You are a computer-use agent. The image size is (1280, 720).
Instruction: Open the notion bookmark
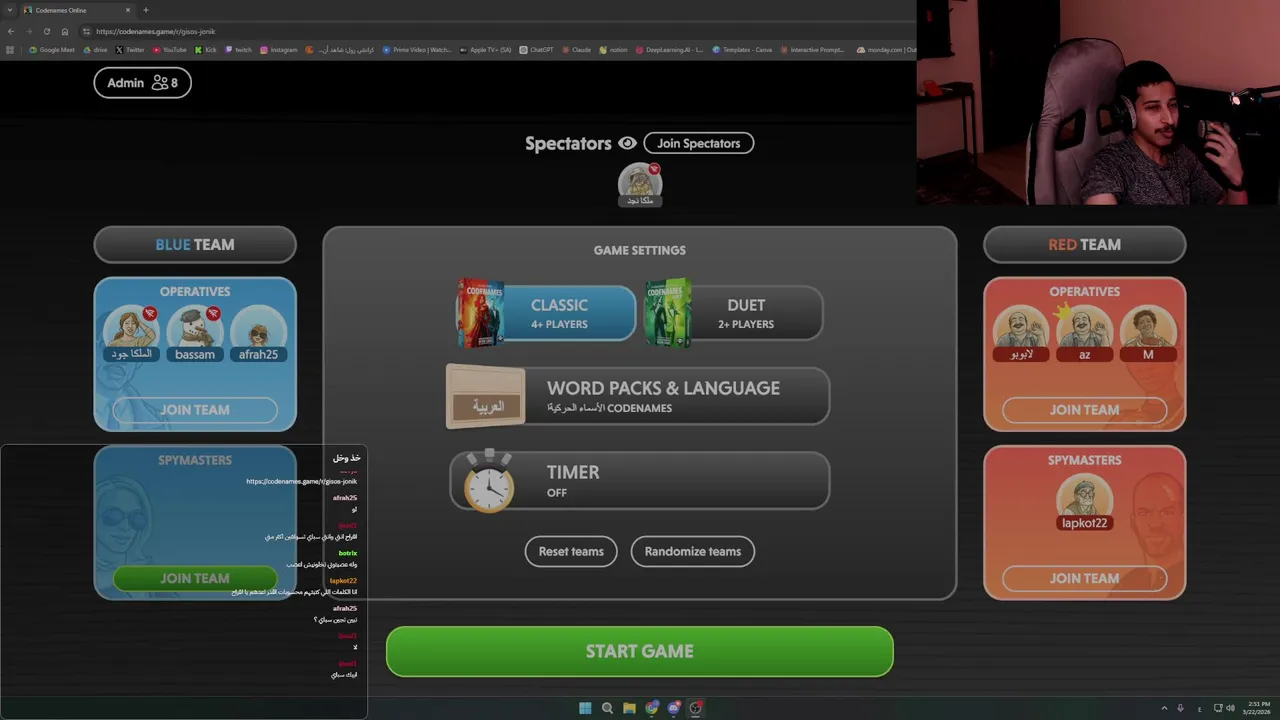click(613, 50)
